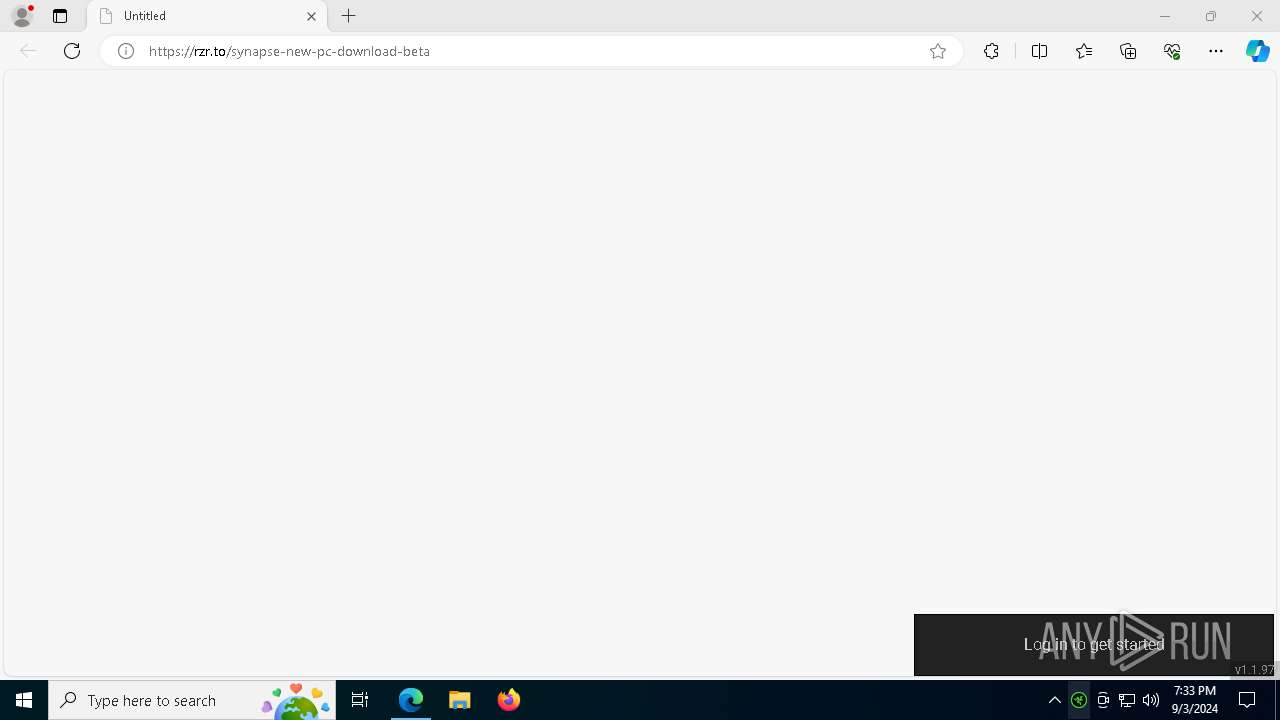
Task: Open the Extensions puzzle icon
Action: click(x=991, y=51)
